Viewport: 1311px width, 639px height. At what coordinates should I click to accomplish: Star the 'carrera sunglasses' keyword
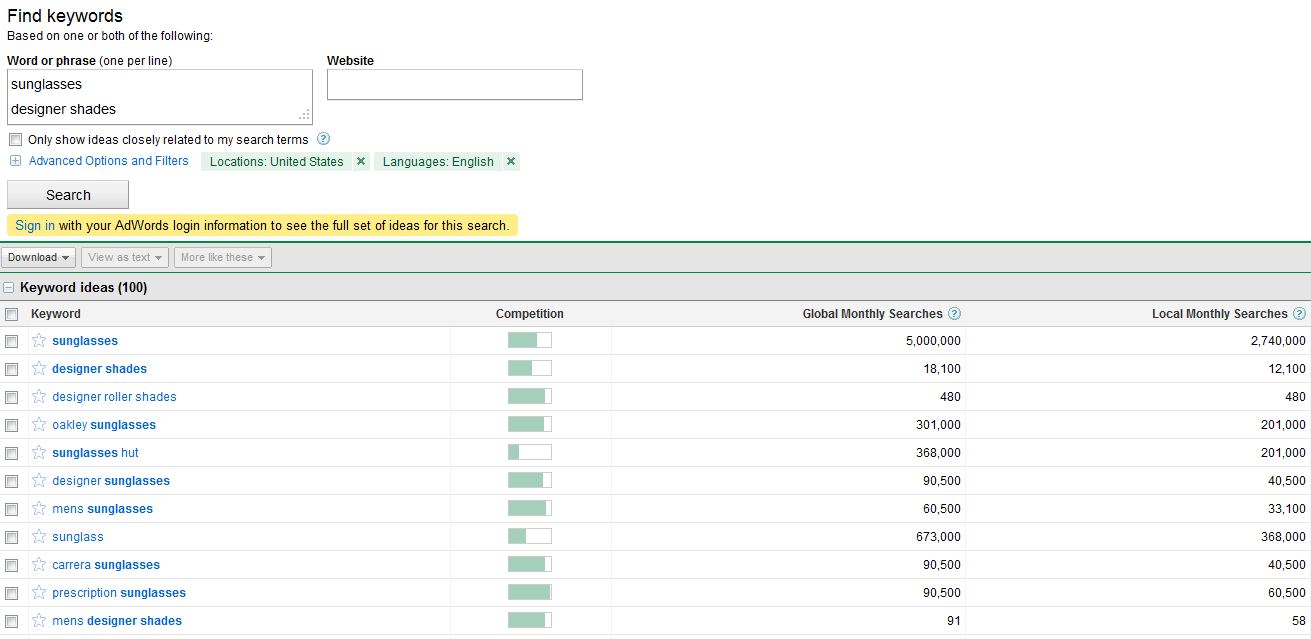[x=39, y=565]
